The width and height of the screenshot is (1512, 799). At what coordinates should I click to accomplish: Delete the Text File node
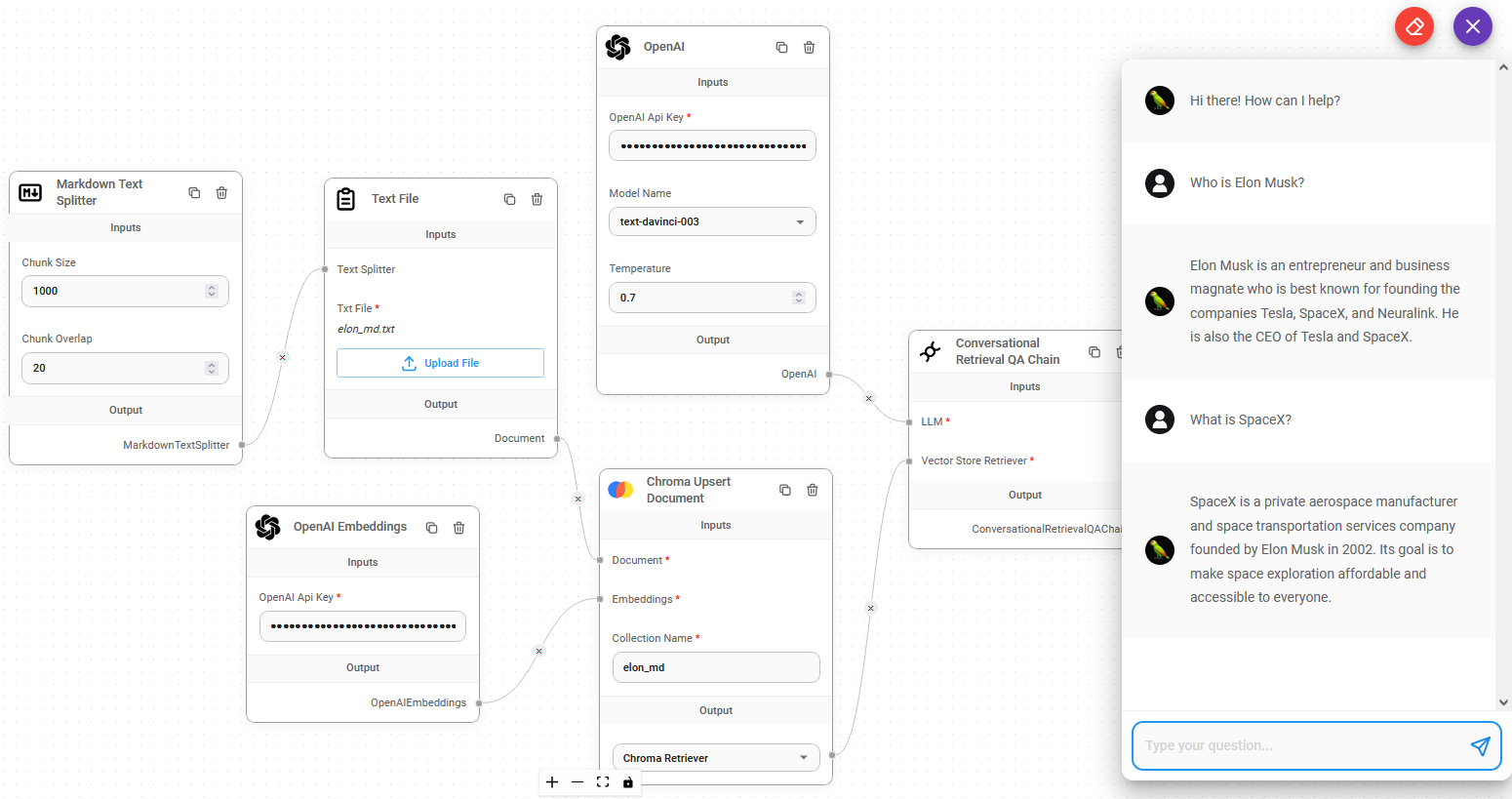(x=537, y=199)
